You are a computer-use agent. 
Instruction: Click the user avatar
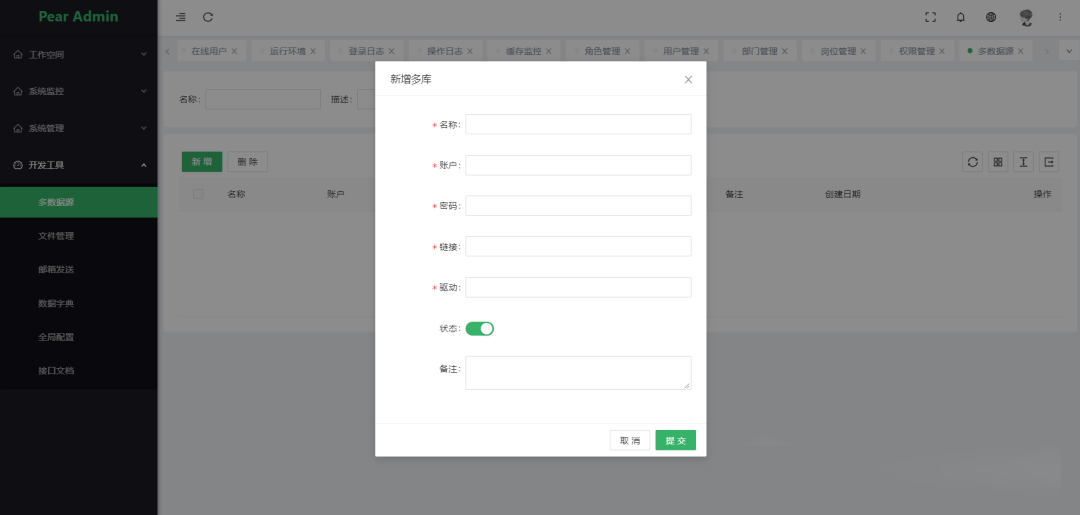tap(1026, 18)
